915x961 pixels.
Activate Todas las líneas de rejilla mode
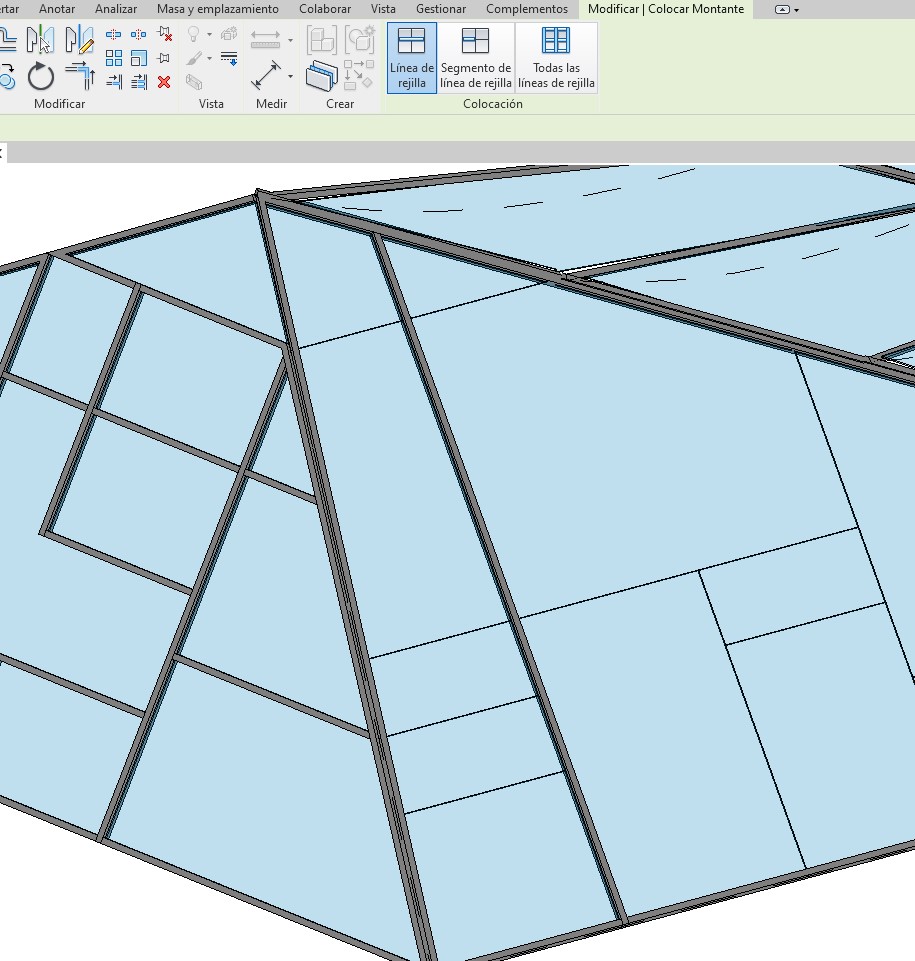[556, 58]
